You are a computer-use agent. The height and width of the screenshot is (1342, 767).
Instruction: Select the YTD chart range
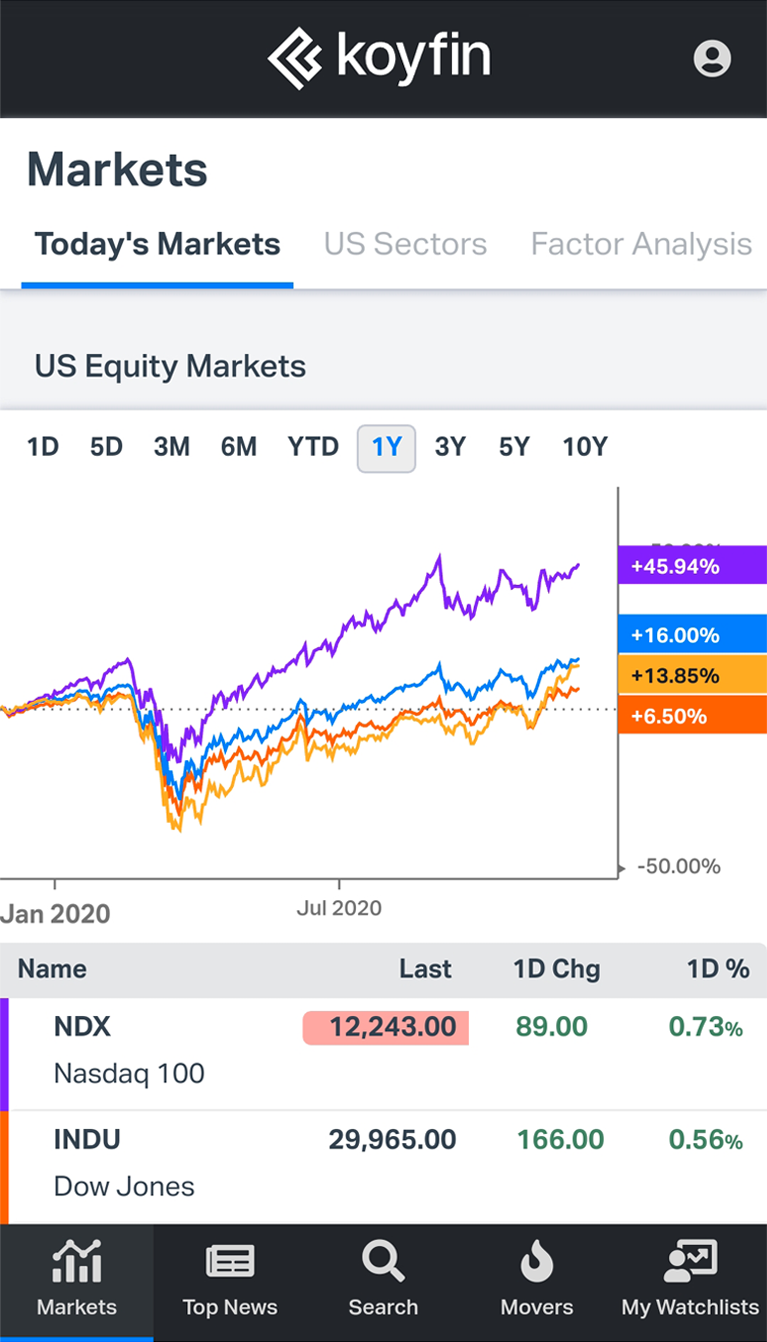[313, 447]
